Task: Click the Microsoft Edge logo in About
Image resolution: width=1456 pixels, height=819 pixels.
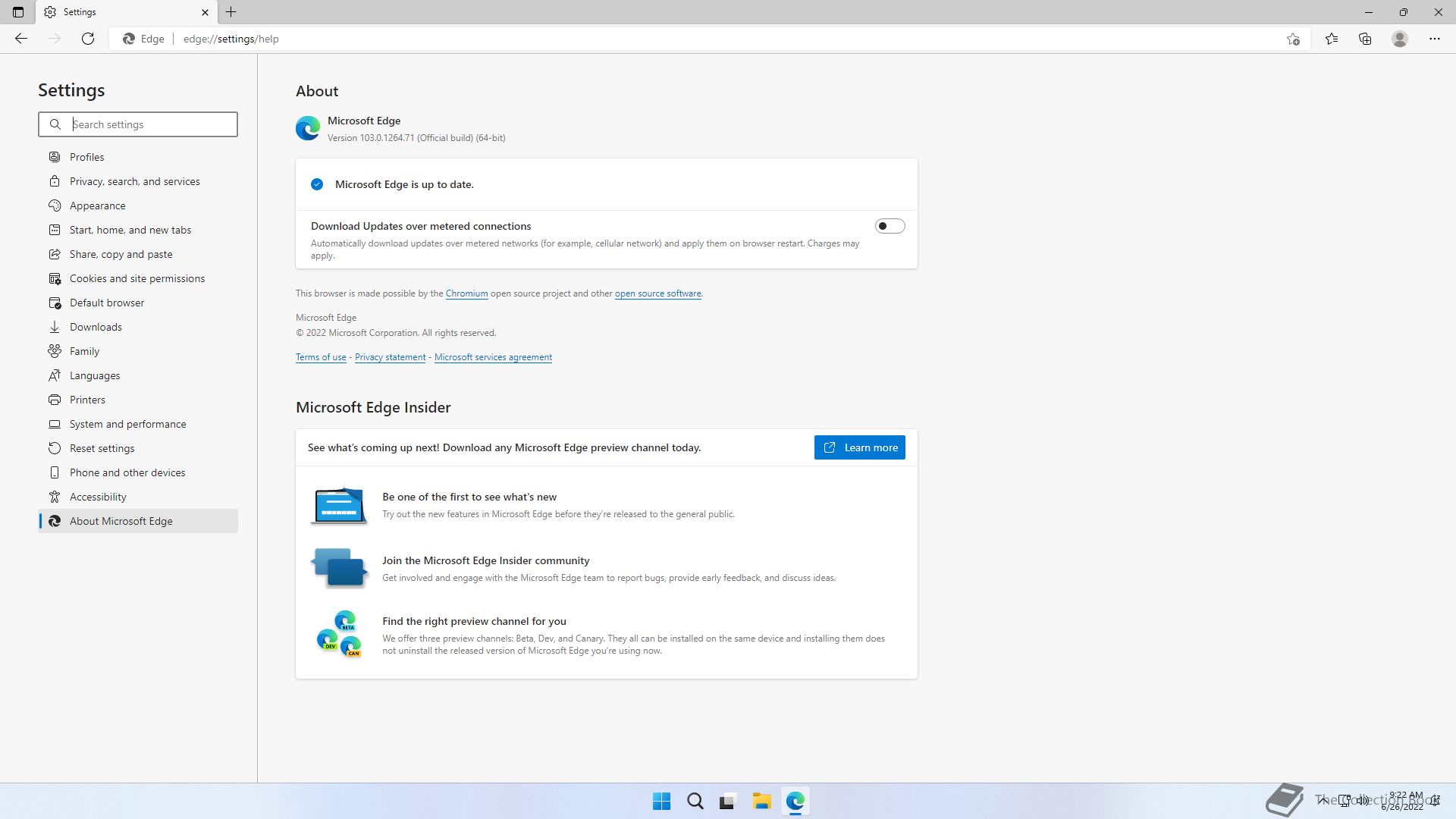Action: point(308,128)
